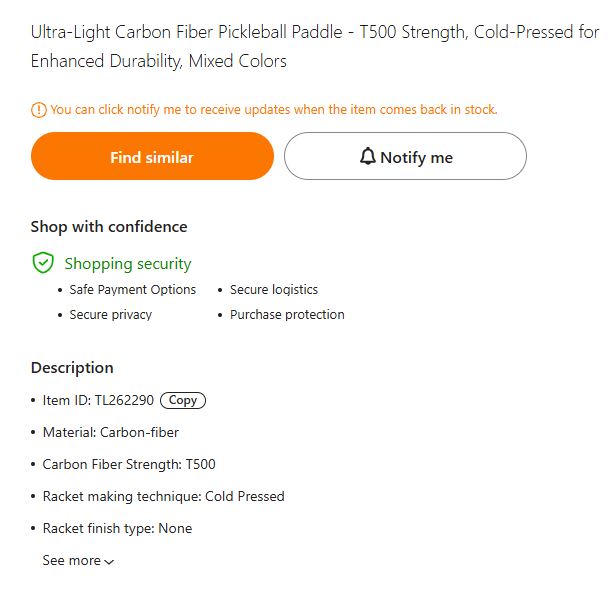Click the Shop with confidence heading
615x605 pixels.
[x=109, y=227]
